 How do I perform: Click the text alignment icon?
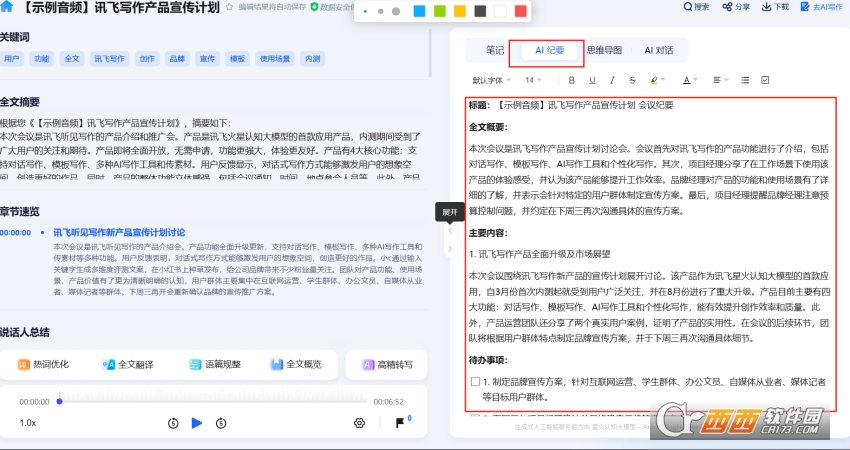click(717, 80)
